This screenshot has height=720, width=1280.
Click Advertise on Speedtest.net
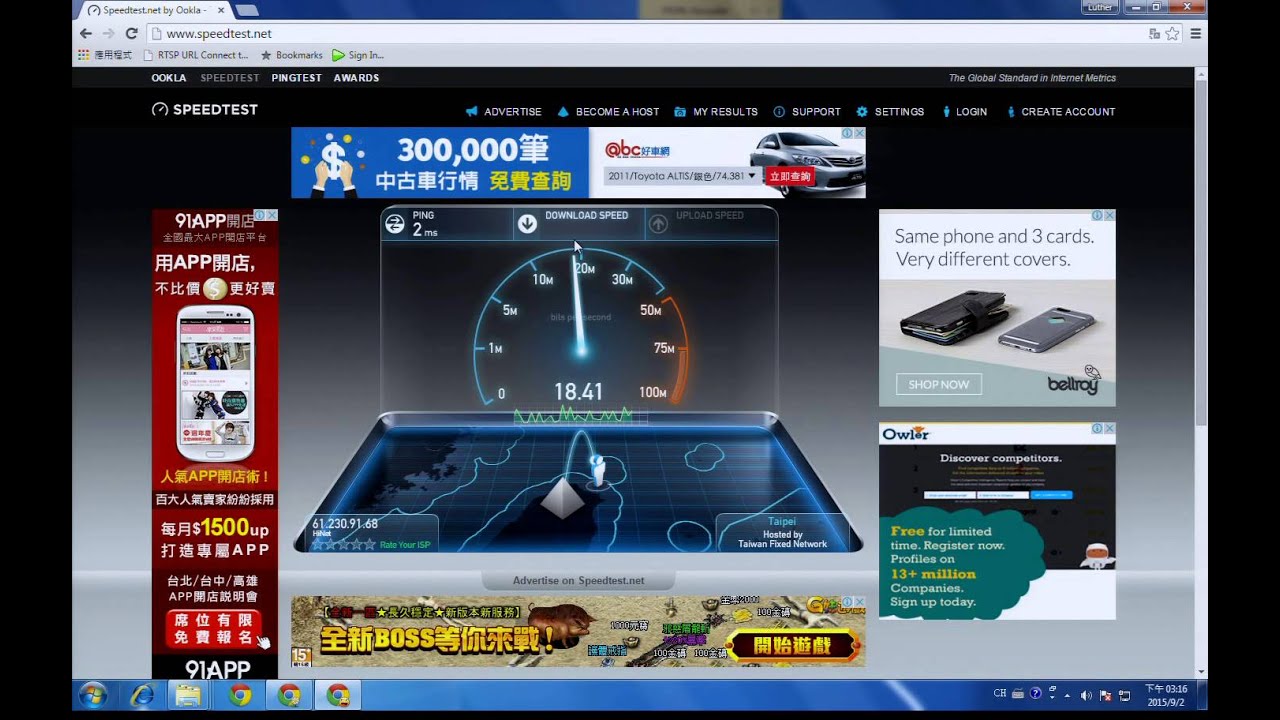pyautogui.click(x=578, y=580)
